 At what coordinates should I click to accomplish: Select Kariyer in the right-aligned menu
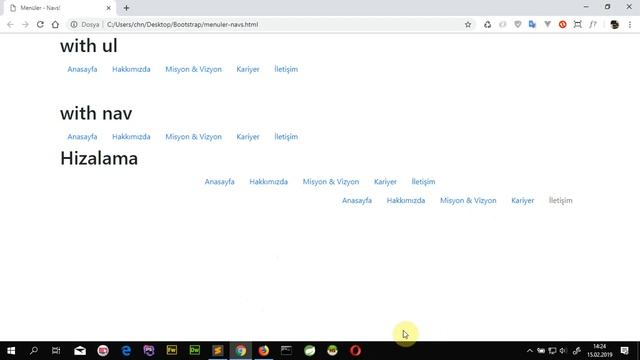coord(522,200)
